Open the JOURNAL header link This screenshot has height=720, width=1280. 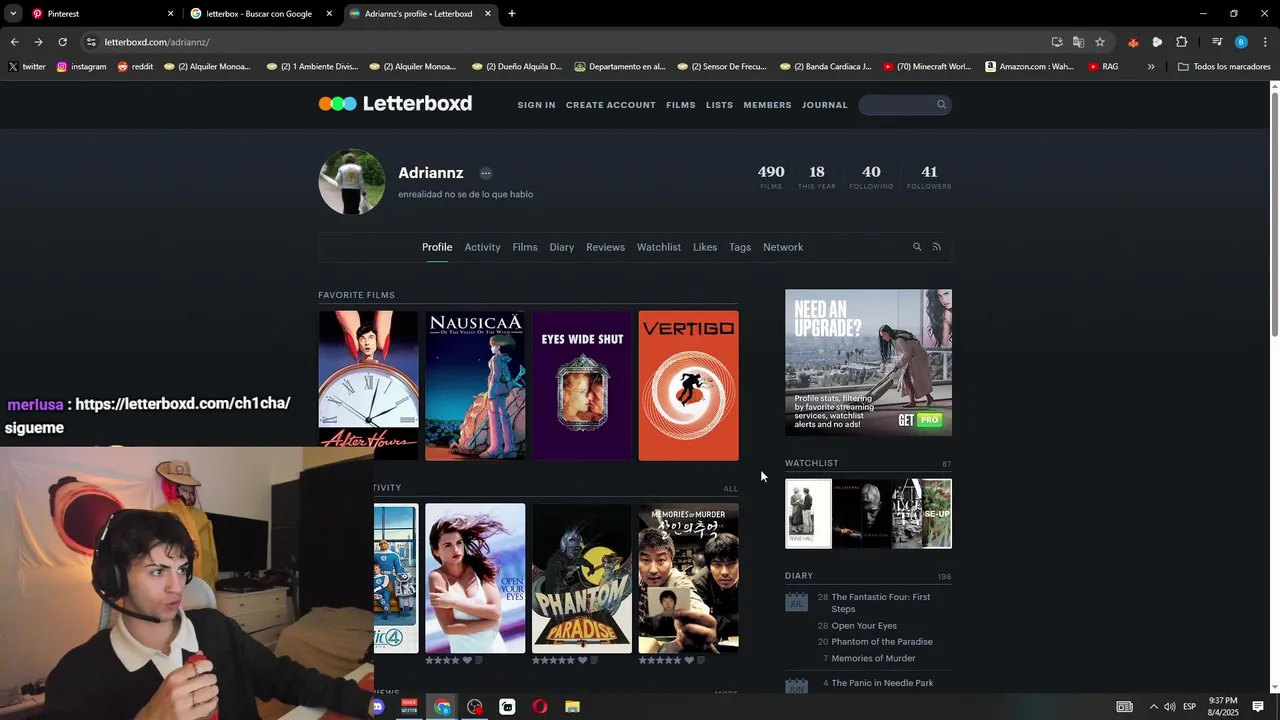tap(825, 105)
